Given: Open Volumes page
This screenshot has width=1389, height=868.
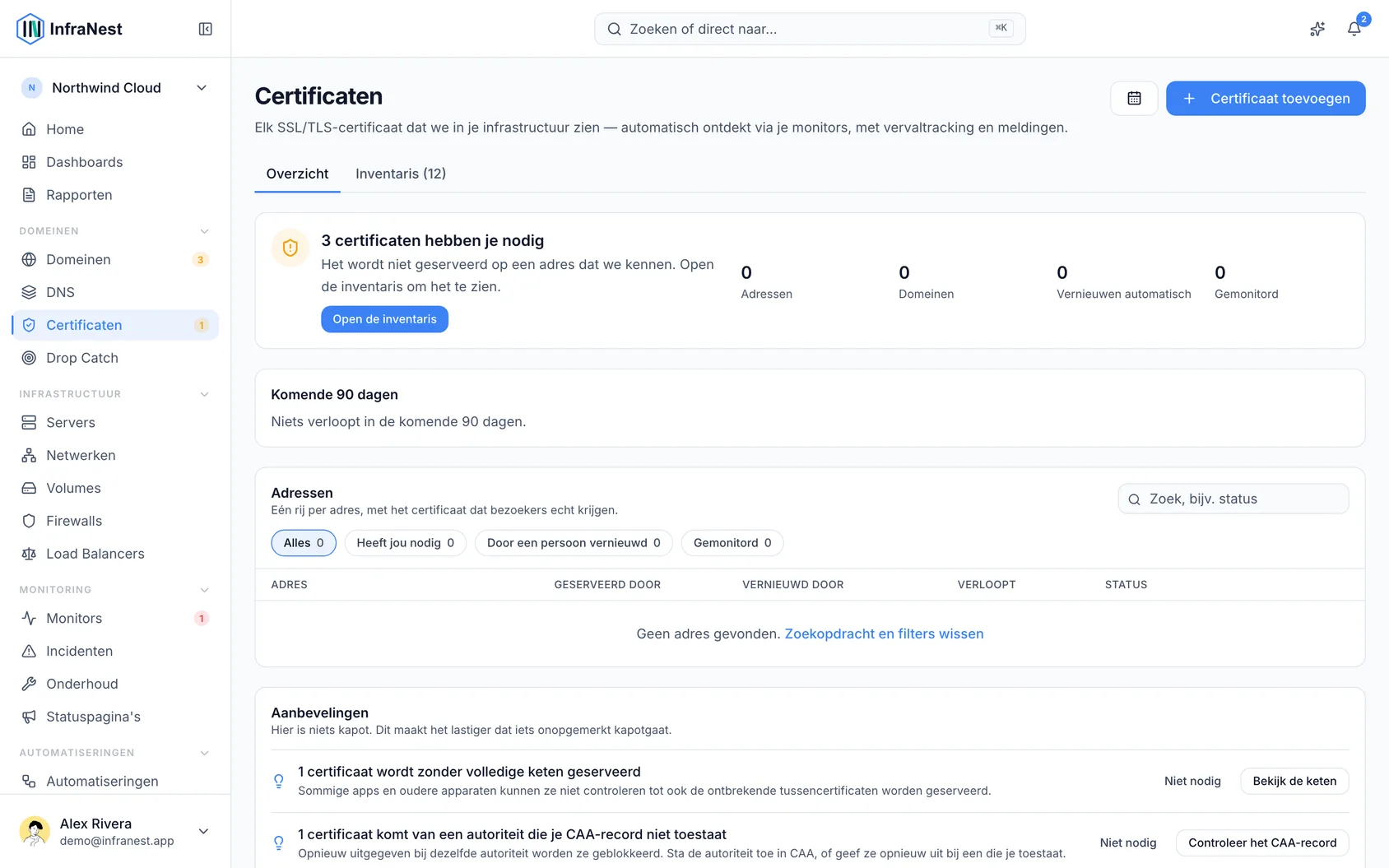Looking at the screenshot, I should pos(115,488).
